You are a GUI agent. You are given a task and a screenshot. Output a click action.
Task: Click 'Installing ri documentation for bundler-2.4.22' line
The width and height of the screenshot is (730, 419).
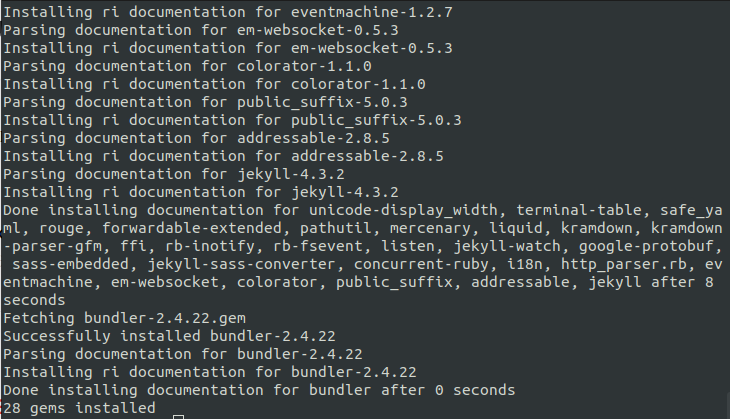210,372
